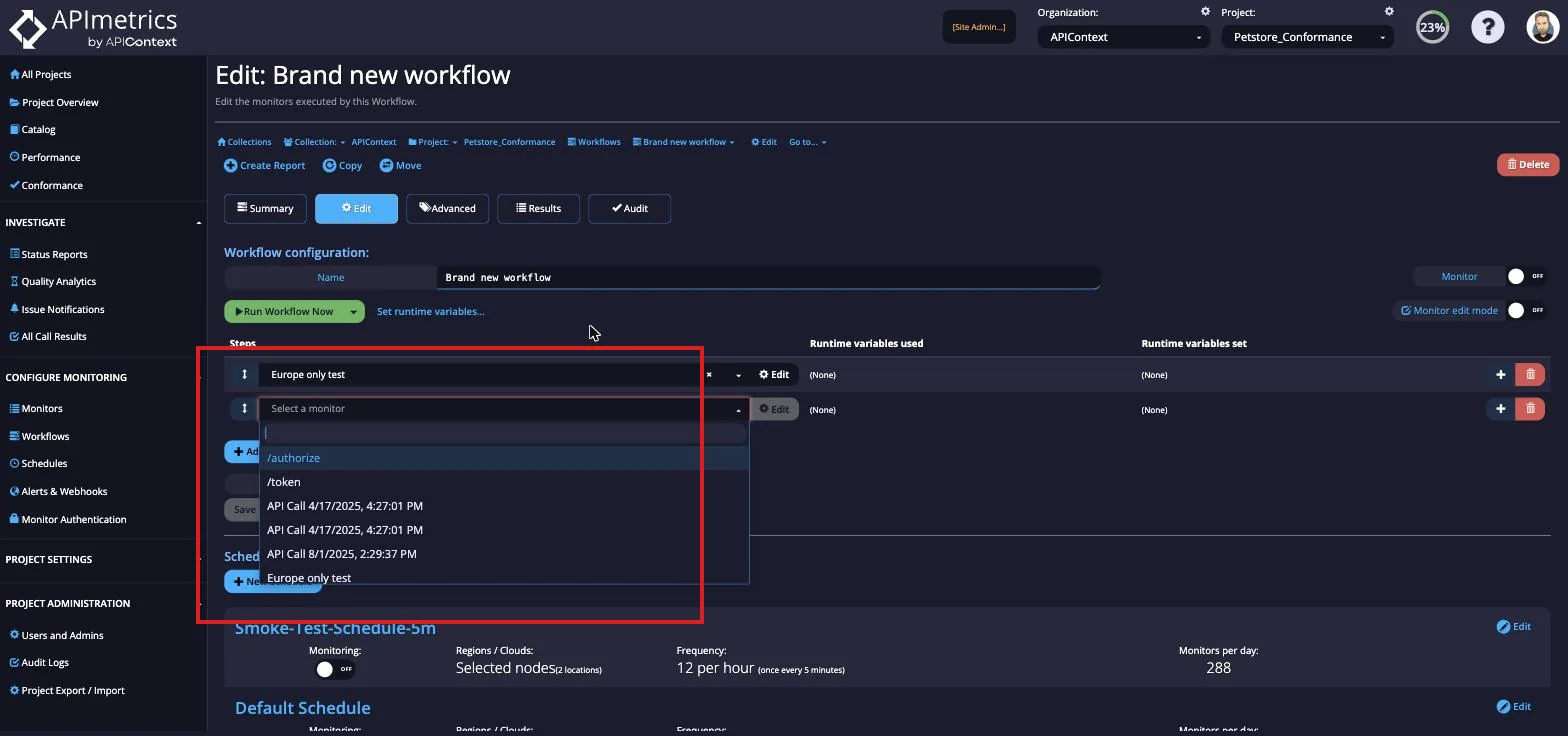
Task: Open Issue Notifications in sidebar
Action: pyautogui.click(x=56, y=309)
